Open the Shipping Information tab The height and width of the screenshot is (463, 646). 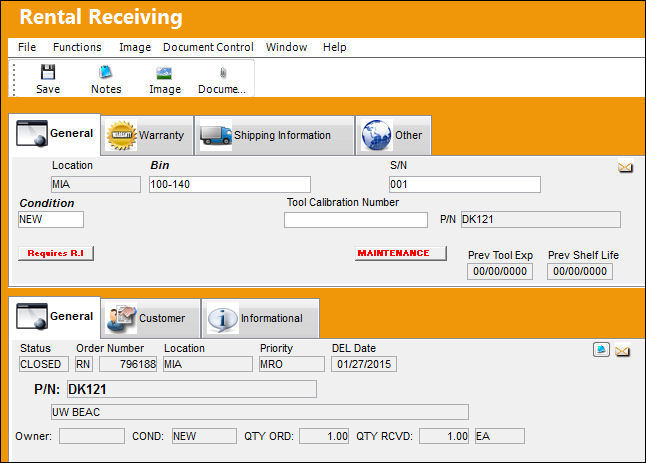tap(274, 135)
